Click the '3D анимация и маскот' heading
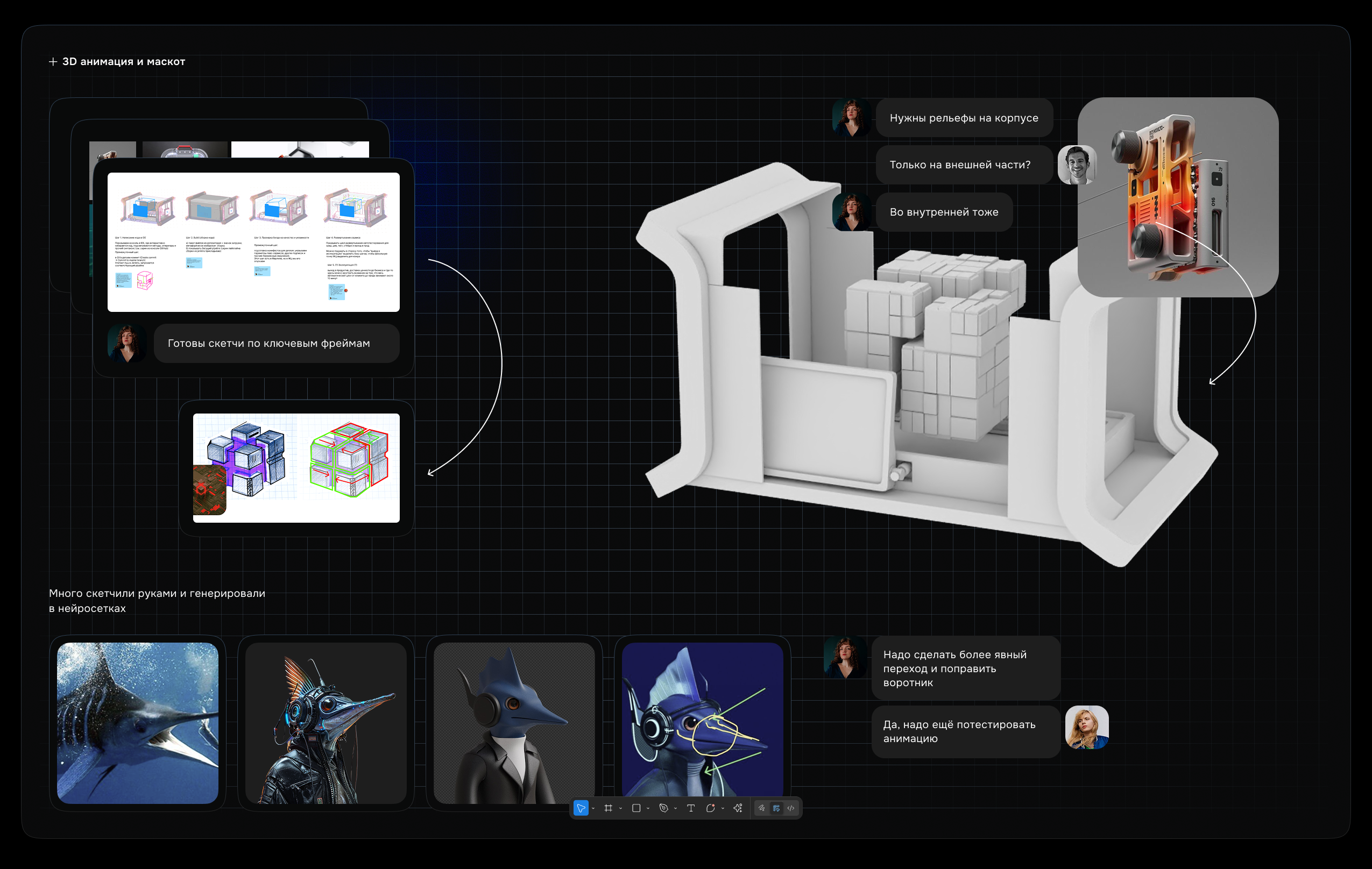The height and width of the screenshot is (869, 1372). point(124,61)
